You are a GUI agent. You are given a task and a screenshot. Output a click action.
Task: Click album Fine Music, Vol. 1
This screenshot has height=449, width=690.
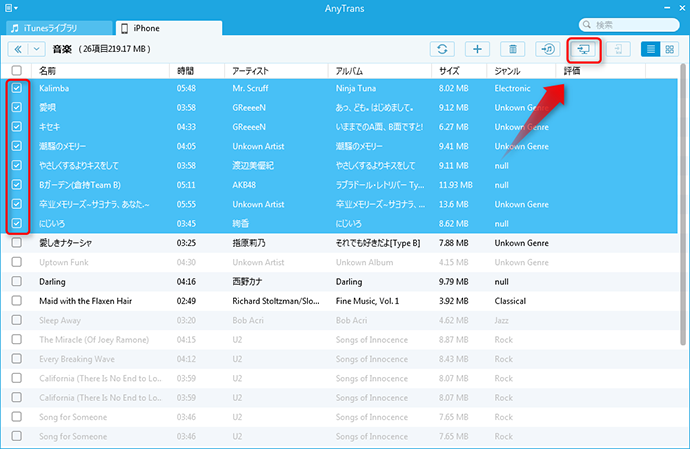367,301
